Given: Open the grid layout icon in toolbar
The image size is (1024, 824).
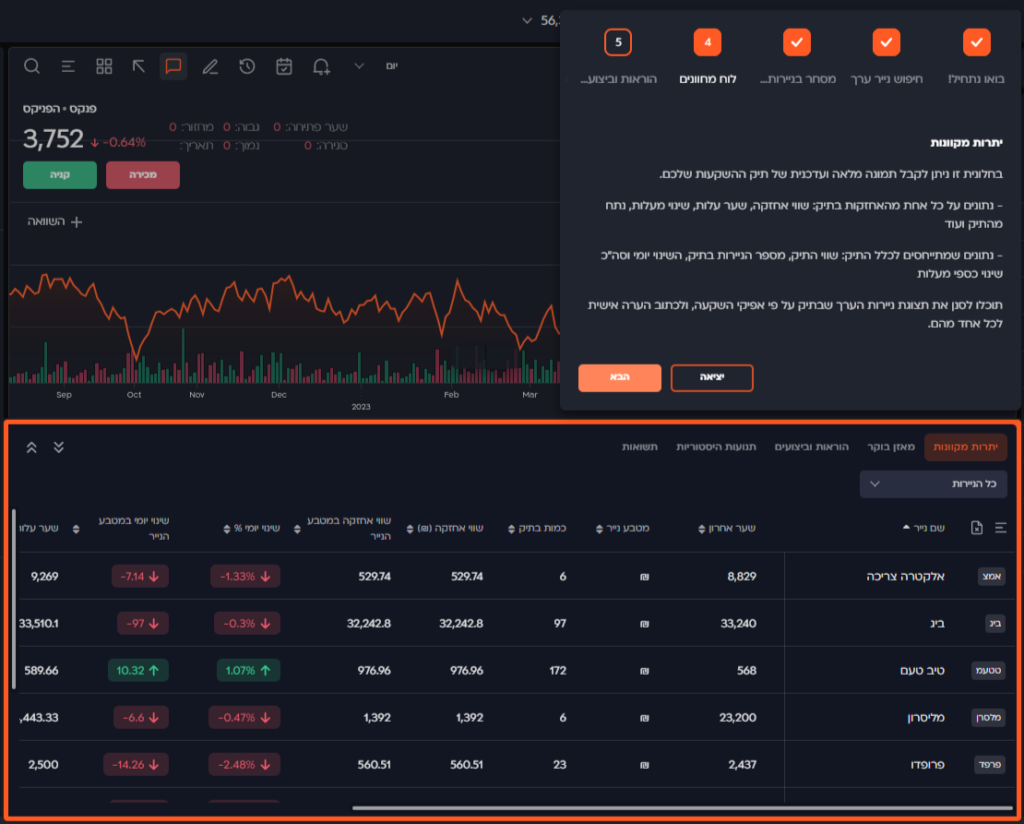Looking at the screenshot, I should pyautogui.click(x=104, y=67).
